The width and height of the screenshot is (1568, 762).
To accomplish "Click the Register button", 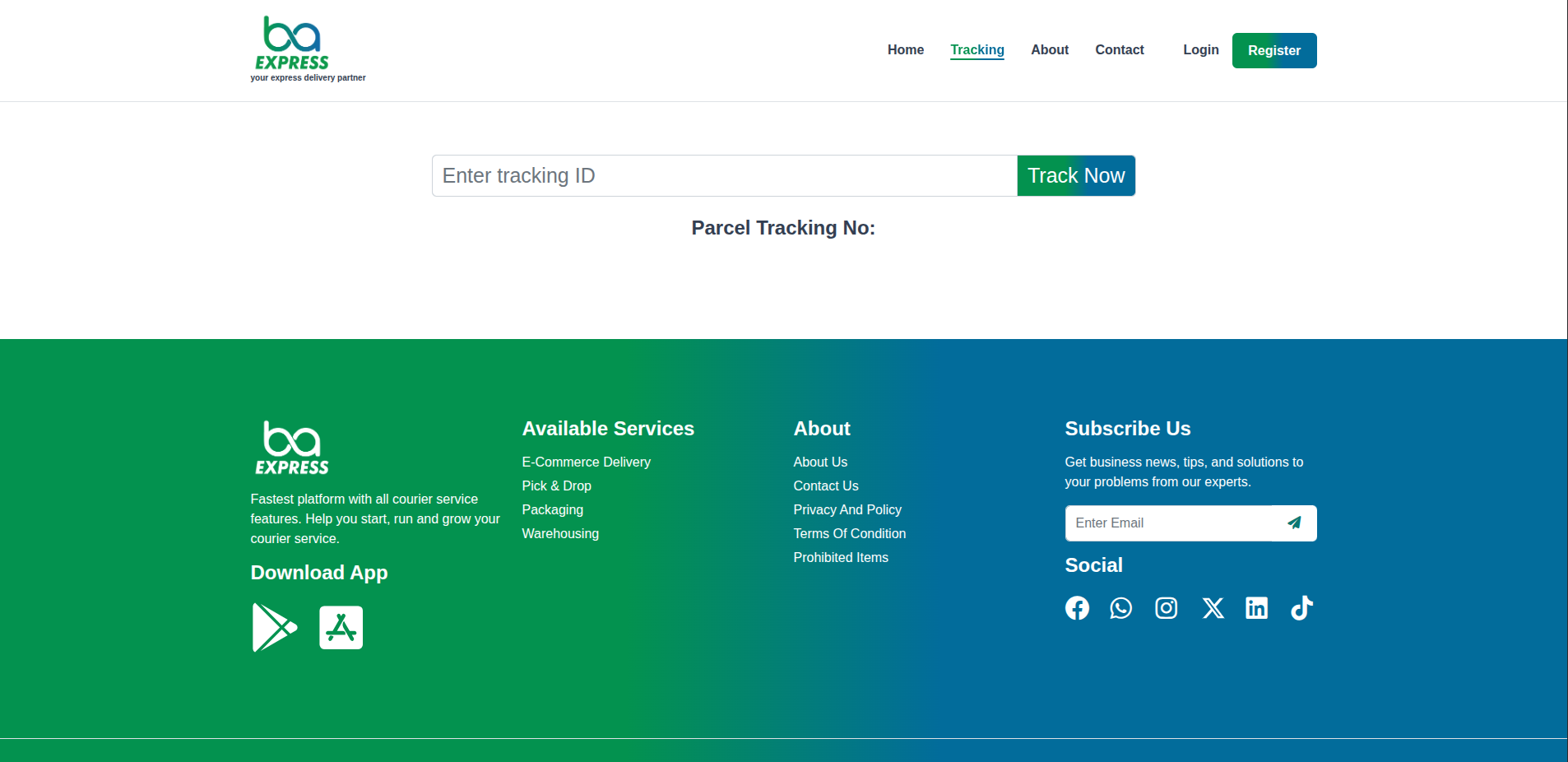I will pos(1274,50).
